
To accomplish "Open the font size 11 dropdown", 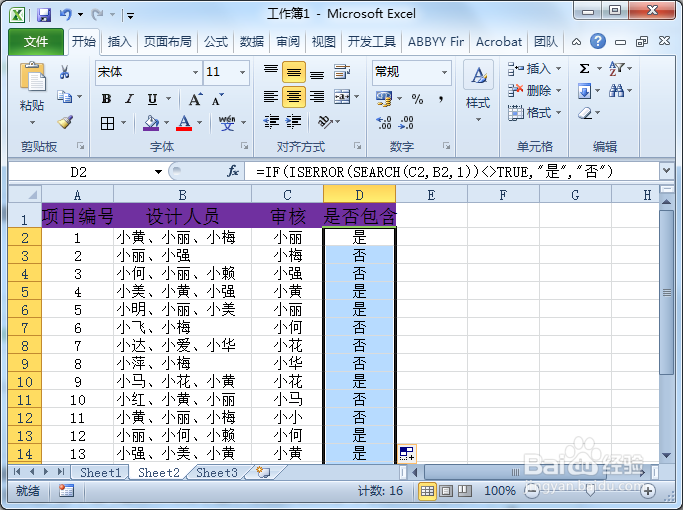I will coord(242,72).
